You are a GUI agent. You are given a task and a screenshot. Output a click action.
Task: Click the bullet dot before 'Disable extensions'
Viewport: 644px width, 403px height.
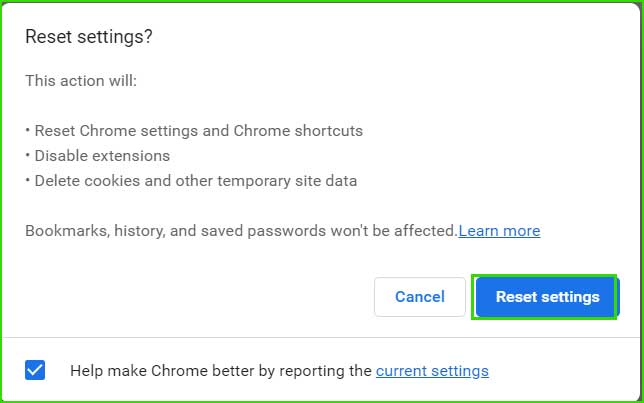click(x=28, y=155)
